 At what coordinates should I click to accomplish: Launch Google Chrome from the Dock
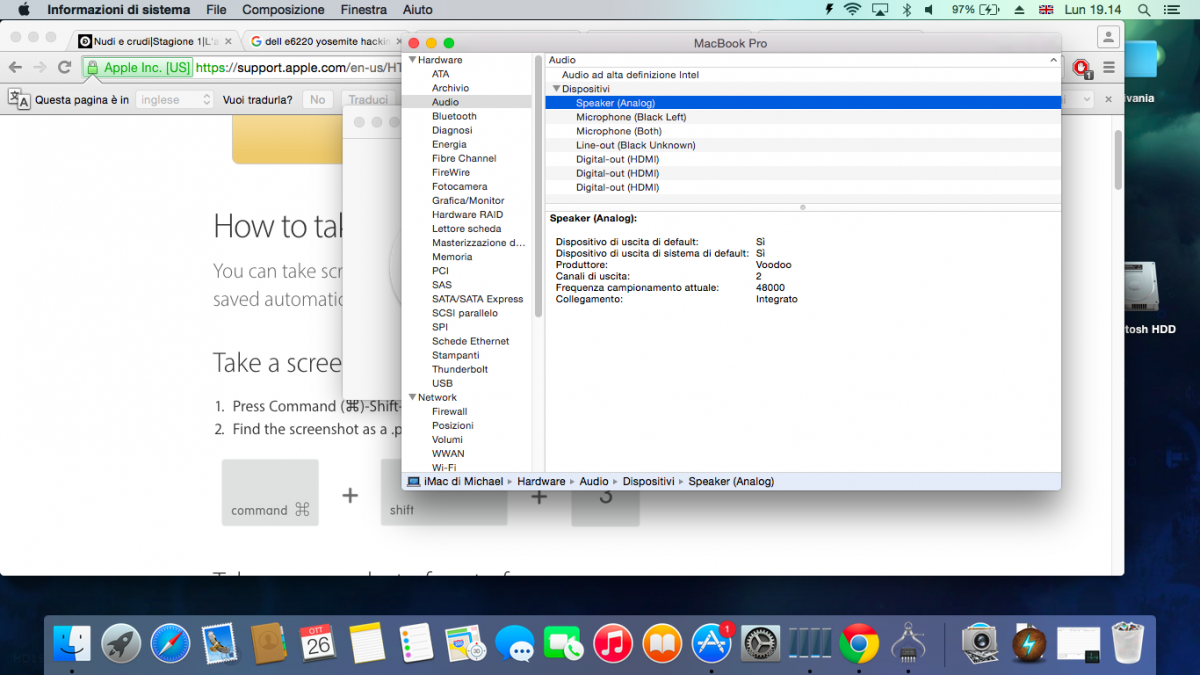point(859,643)
